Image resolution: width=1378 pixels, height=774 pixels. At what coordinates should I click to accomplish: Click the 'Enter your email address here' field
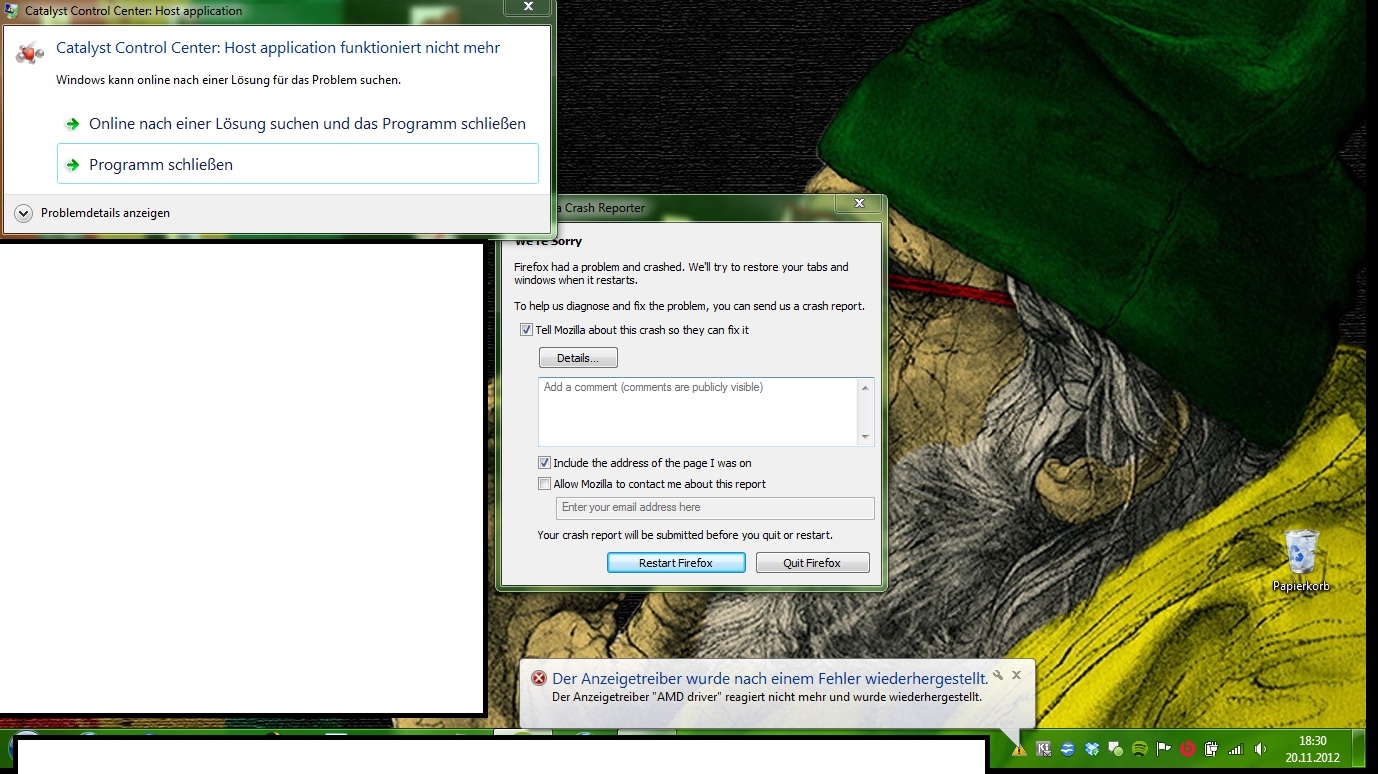[x=715, y=508]
